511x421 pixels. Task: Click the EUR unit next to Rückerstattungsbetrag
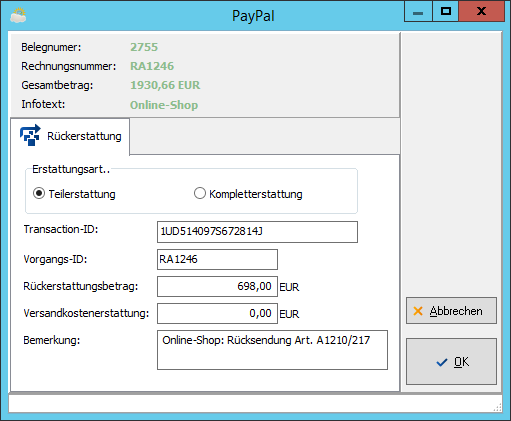coord(289,287)
